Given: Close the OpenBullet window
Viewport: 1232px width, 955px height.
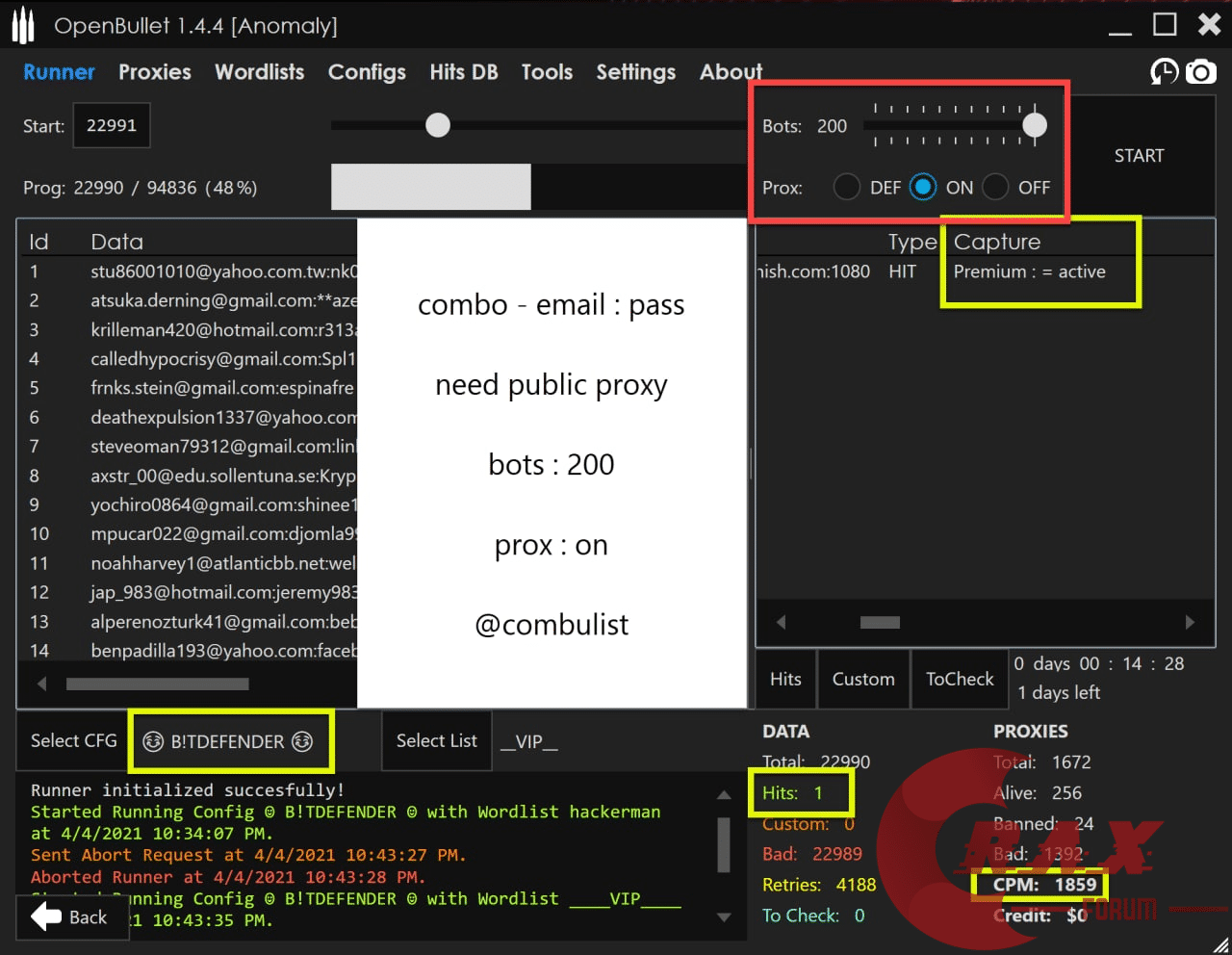Looking at the screenshot, I should click(1209, 24).
